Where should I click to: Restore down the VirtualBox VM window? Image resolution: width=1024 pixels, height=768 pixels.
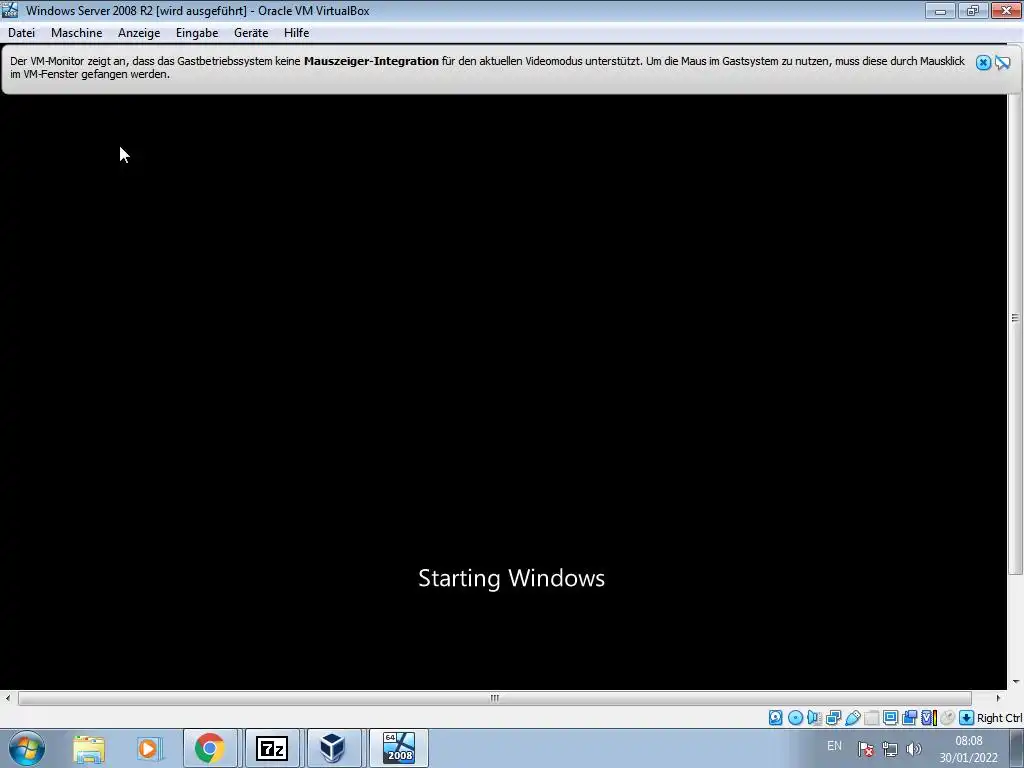972,10
